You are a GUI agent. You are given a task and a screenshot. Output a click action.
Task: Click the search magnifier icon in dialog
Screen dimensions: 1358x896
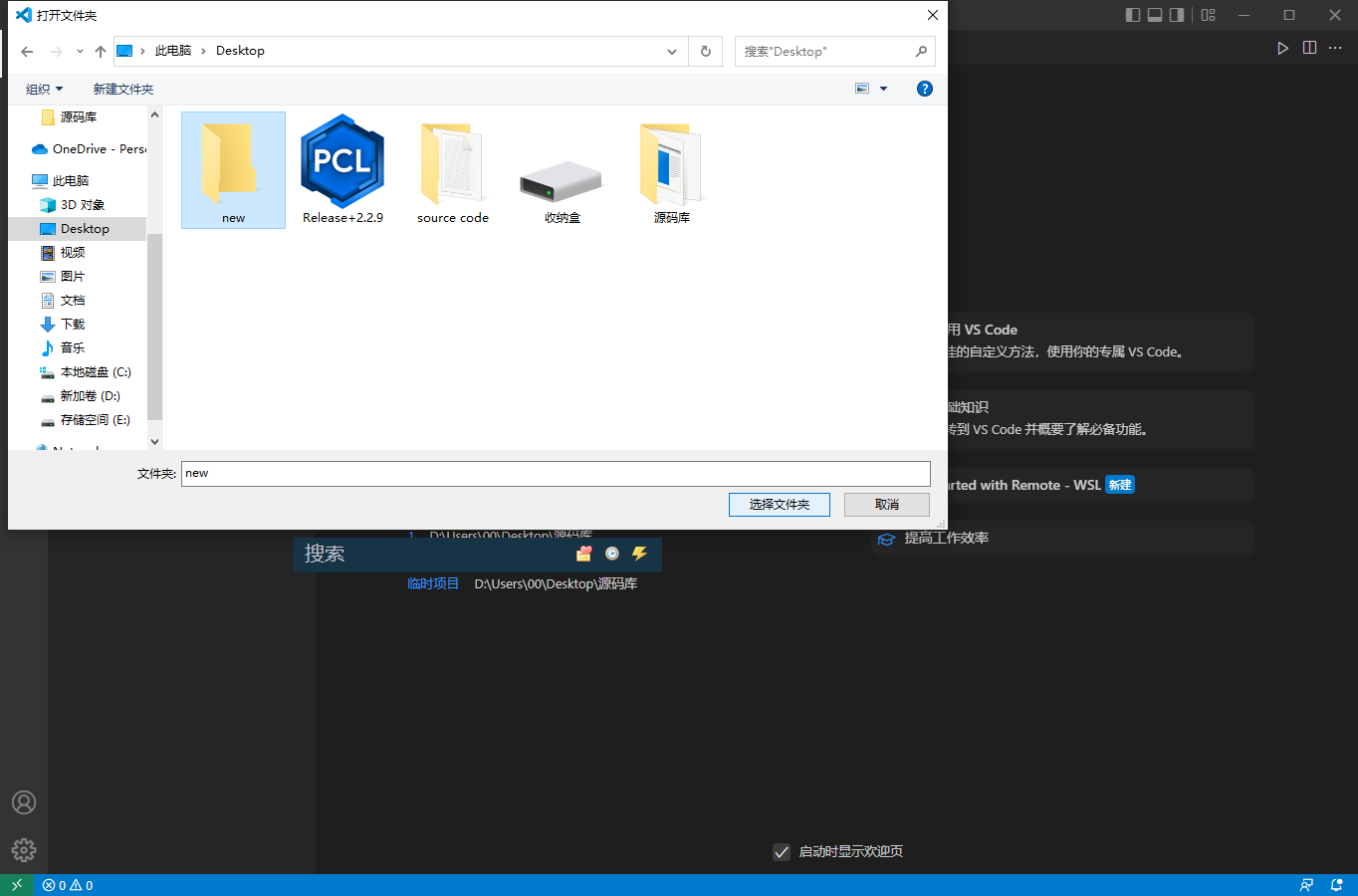[921, 51]
